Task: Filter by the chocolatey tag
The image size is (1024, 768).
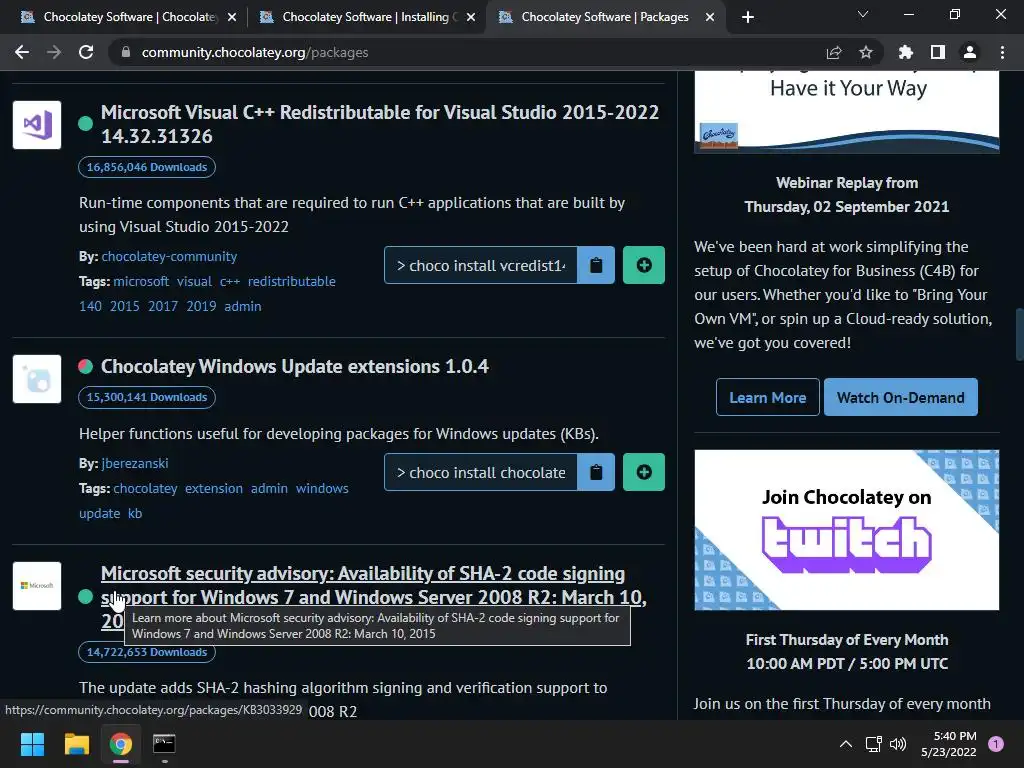Action: (x=145, y=488)
